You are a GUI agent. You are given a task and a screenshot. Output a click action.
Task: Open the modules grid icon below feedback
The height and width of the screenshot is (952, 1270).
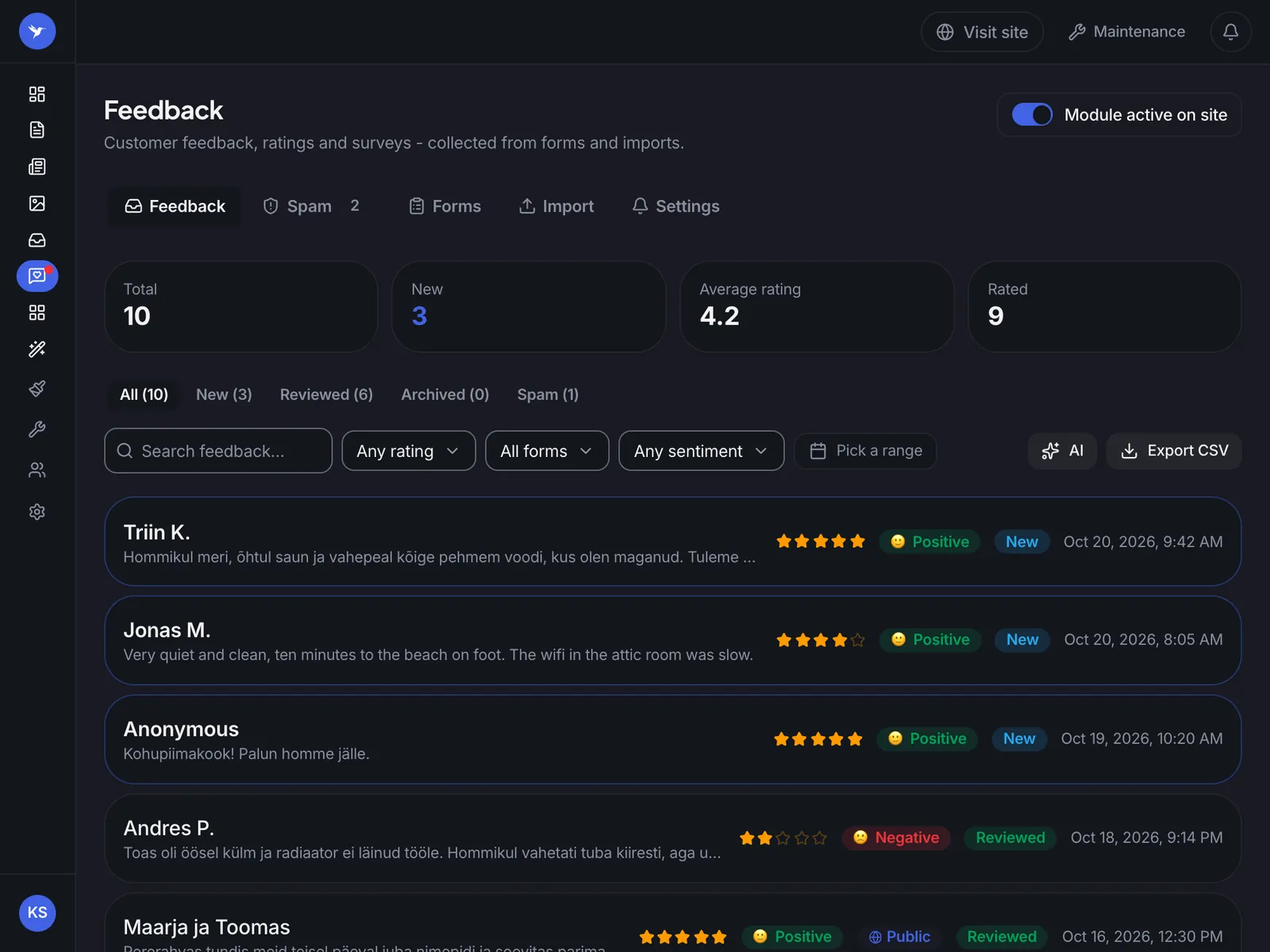pos(37,313)
